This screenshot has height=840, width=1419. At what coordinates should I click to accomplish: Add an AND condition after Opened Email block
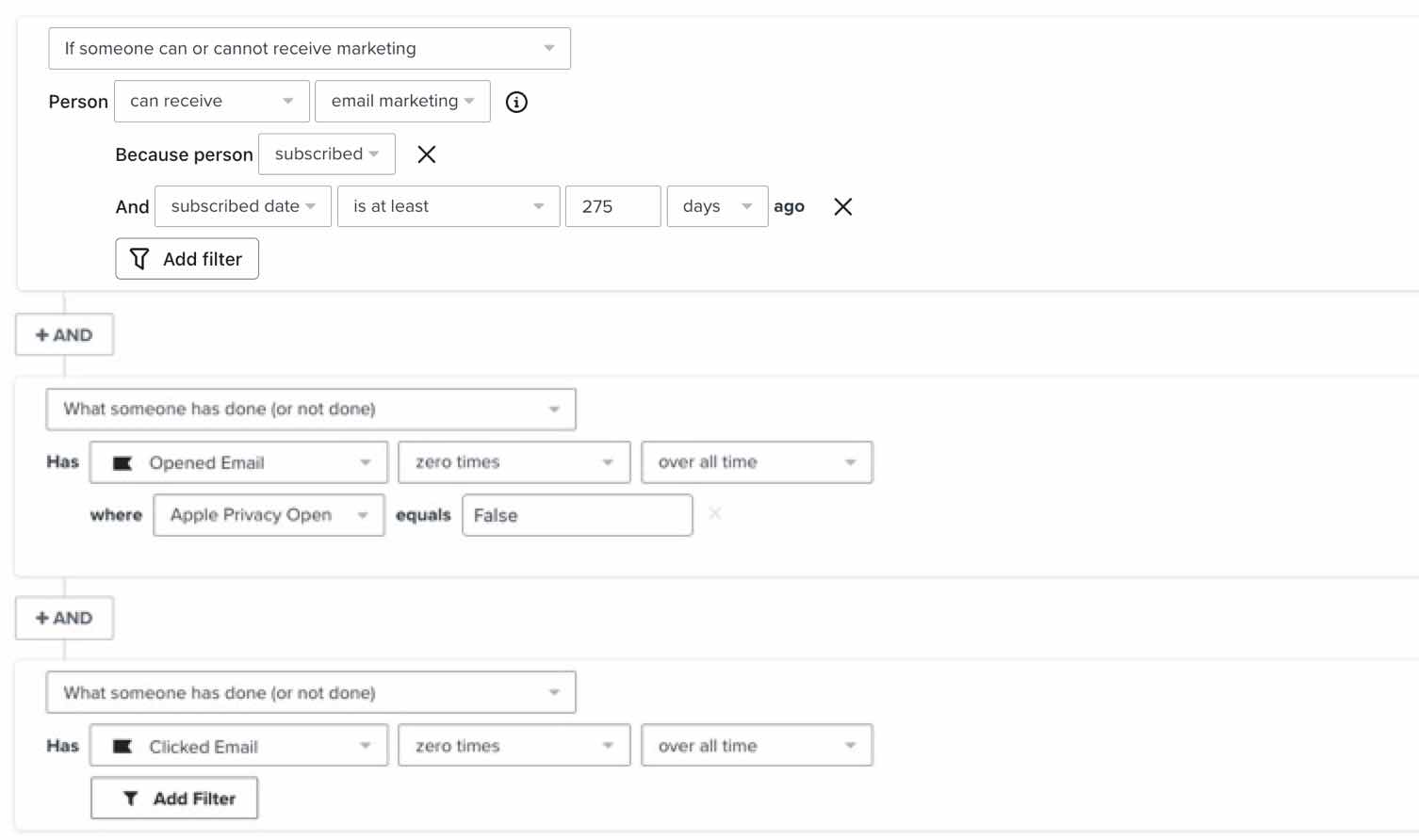click(64, 619)
